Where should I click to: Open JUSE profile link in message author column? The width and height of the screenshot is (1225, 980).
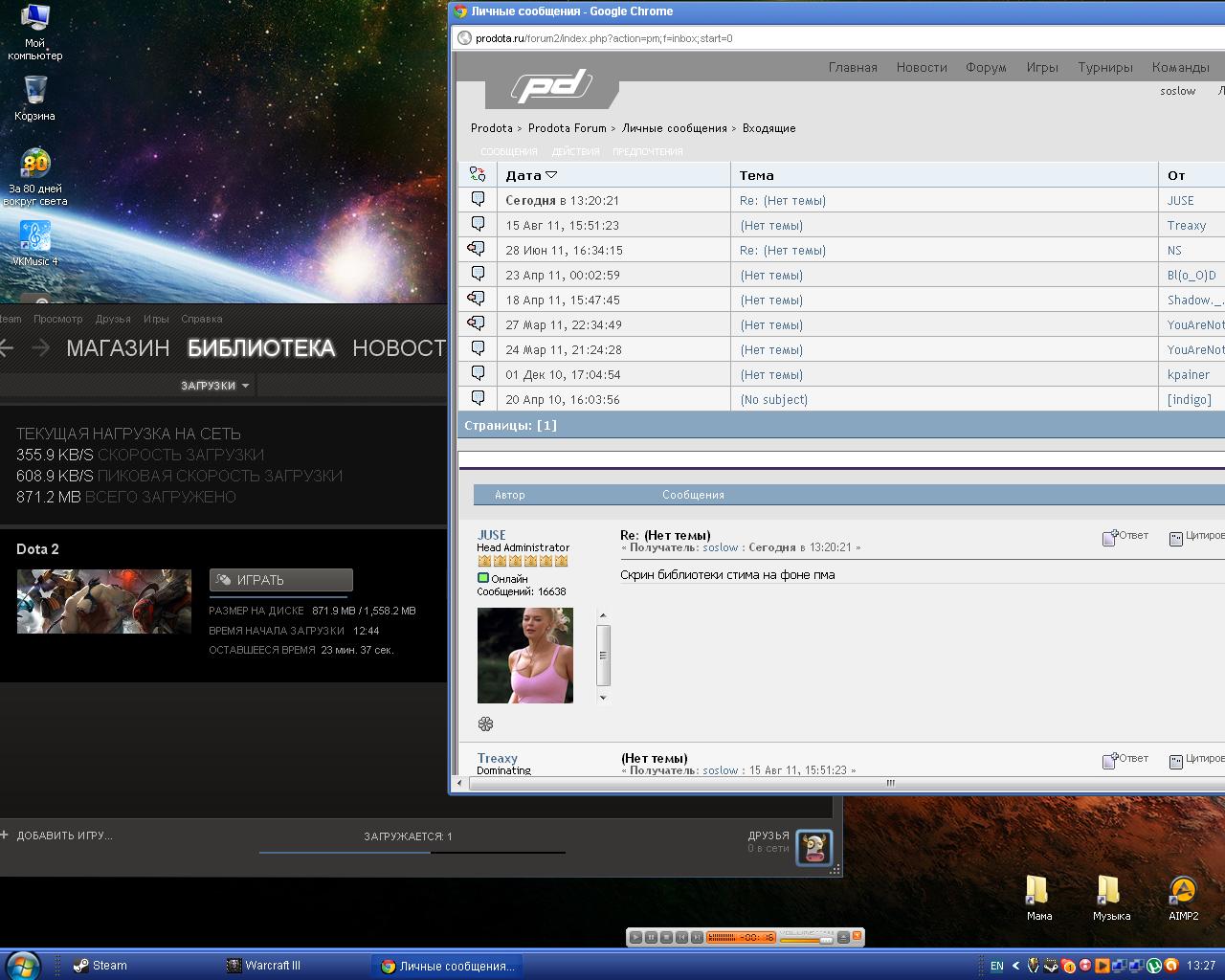(492, 535)
